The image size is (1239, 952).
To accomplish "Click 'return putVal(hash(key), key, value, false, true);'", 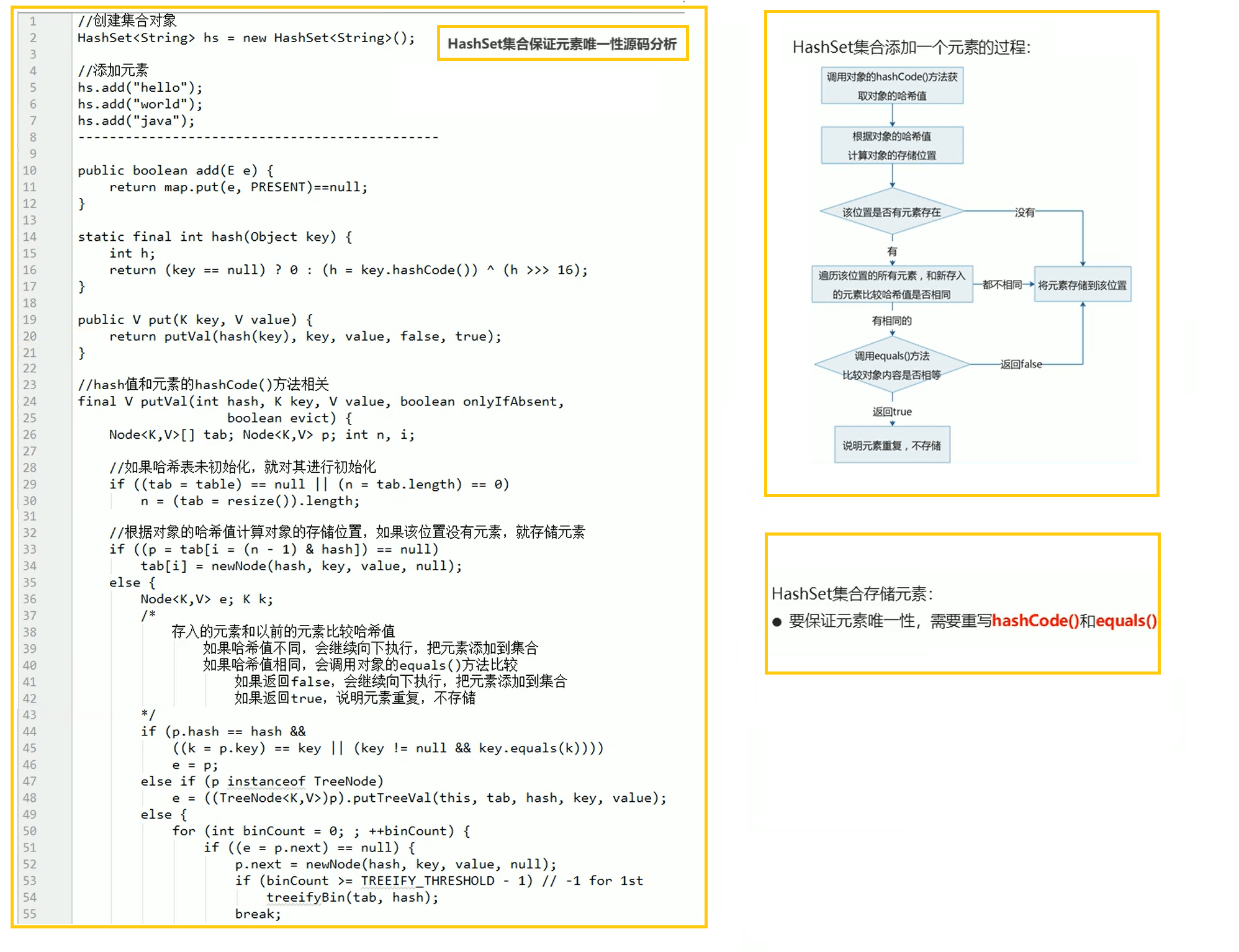I will [305, 336].
